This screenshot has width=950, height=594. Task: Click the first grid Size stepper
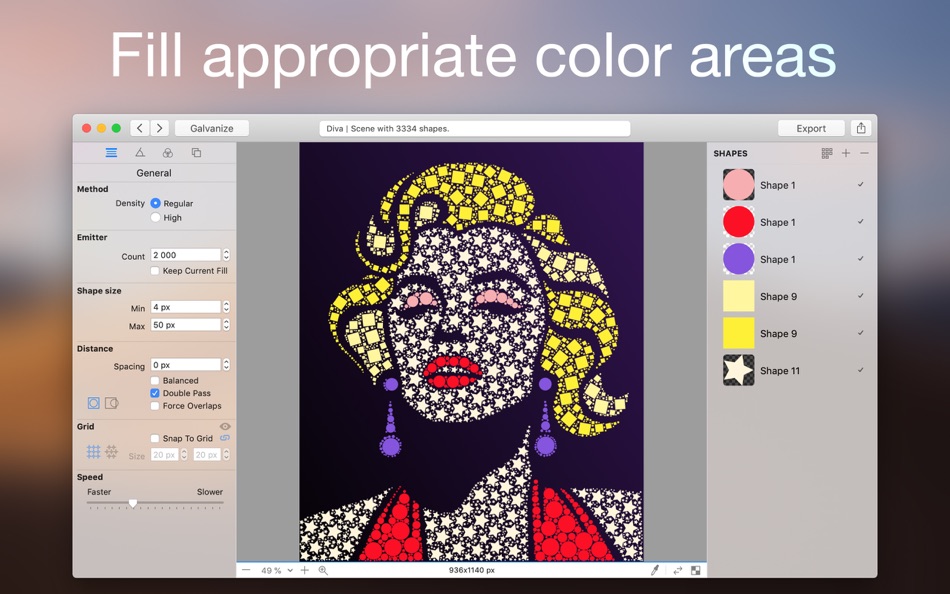(184, 455)
